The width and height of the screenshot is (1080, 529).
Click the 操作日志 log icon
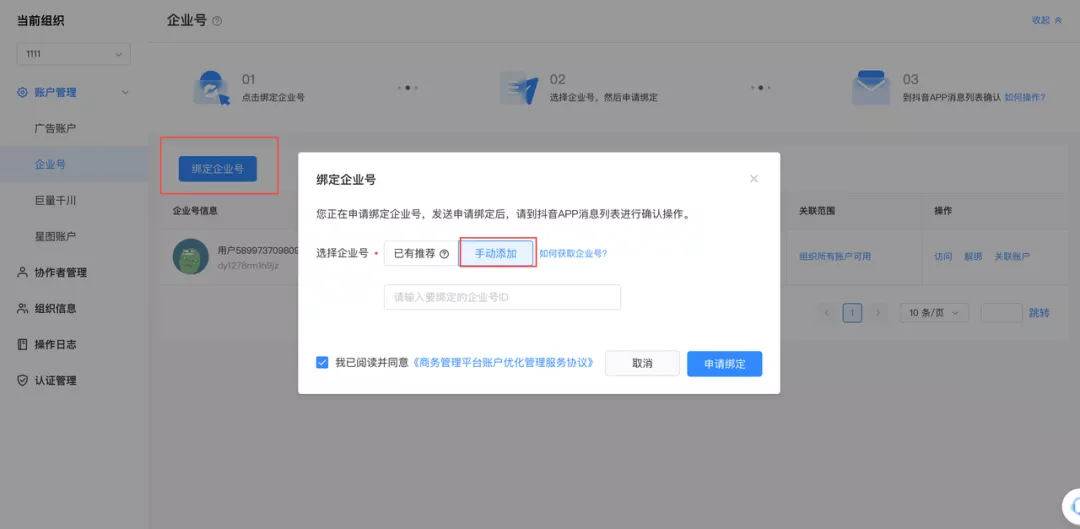pyautogui.click(x=23, y=344)
